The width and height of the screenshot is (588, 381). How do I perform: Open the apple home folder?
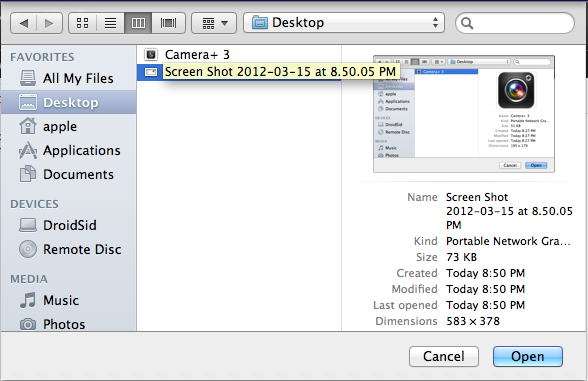coord(69,126)
